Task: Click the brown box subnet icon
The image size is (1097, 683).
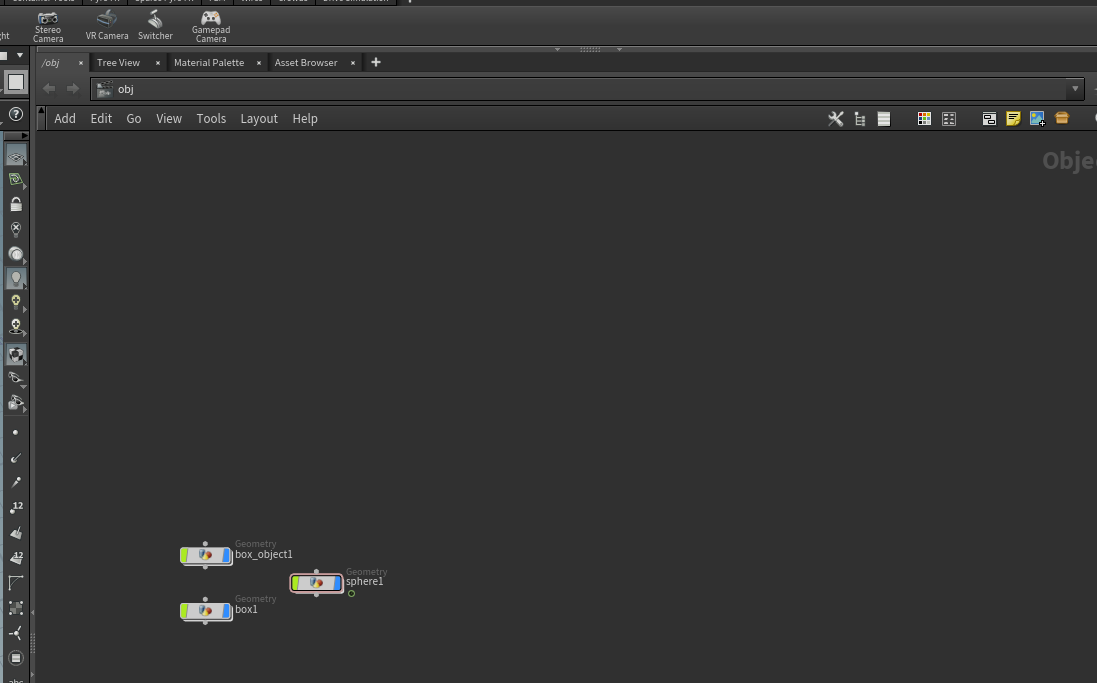Action: click(1062, 118)
